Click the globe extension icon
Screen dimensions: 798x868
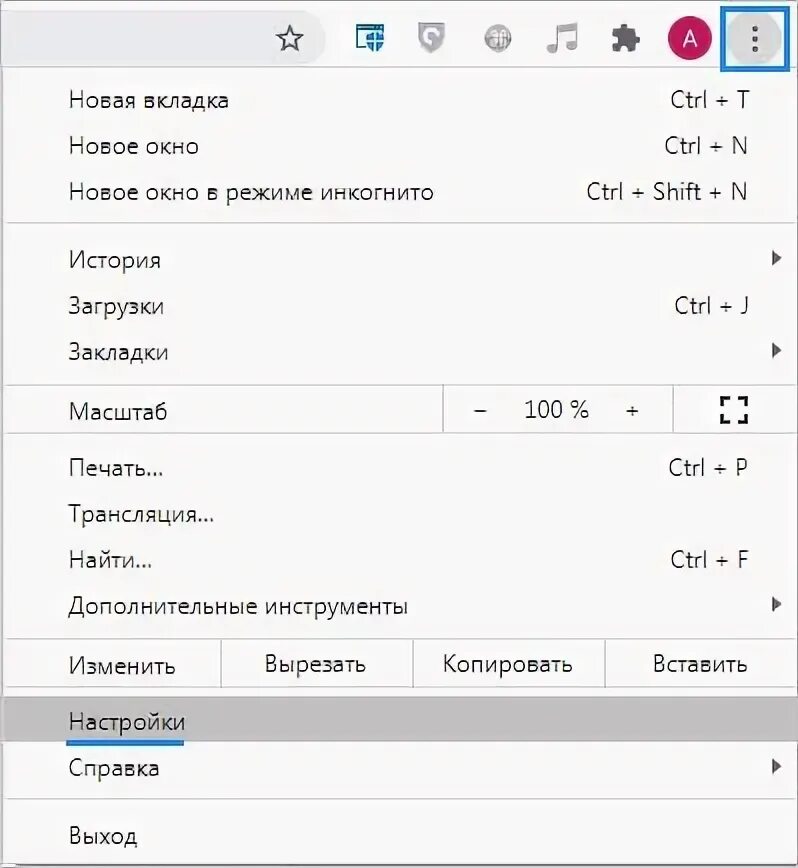click(x=497, y=39)
